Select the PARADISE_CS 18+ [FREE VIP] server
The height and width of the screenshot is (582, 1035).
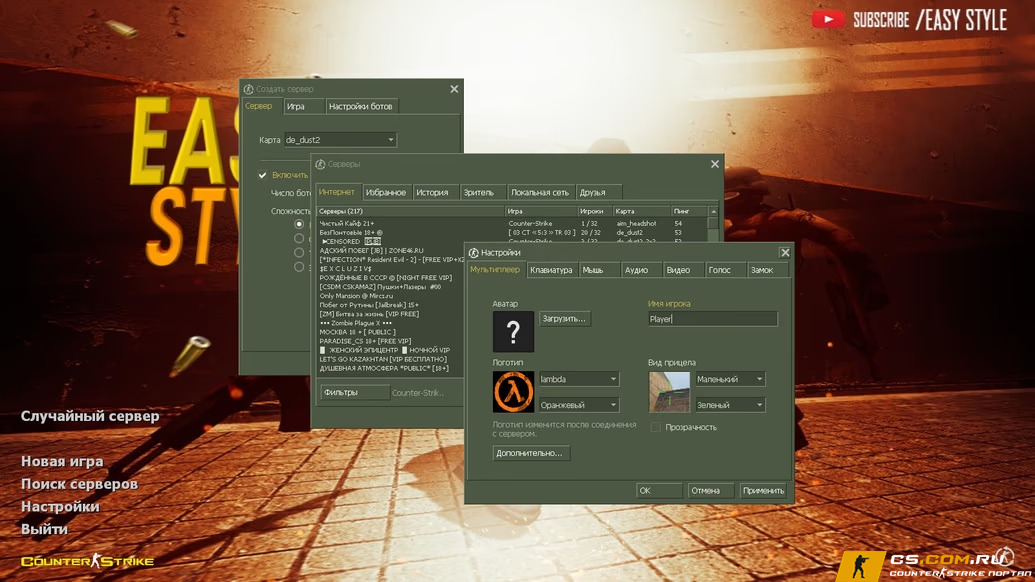pyautogui.click(x=391, y=341)
